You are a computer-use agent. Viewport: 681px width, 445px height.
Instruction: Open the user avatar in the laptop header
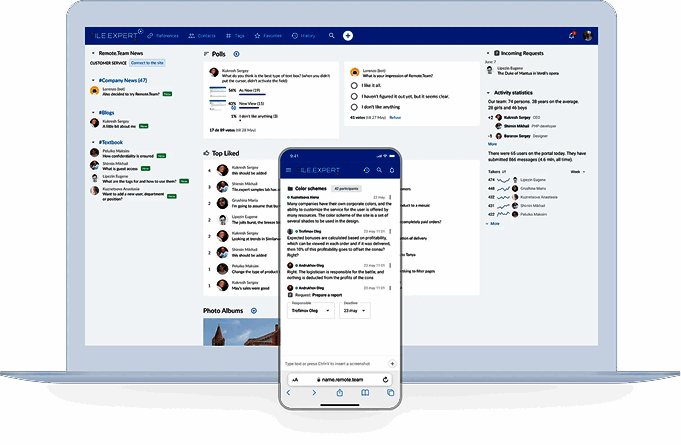coord(588,36)
